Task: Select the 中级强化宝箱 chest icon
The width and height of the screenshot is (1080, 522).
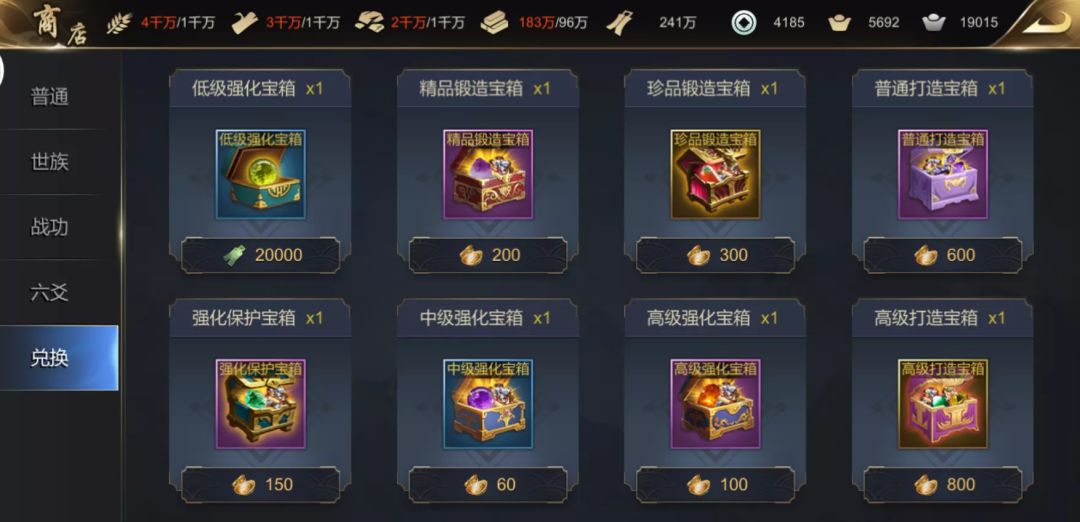Action: (488, 404)
